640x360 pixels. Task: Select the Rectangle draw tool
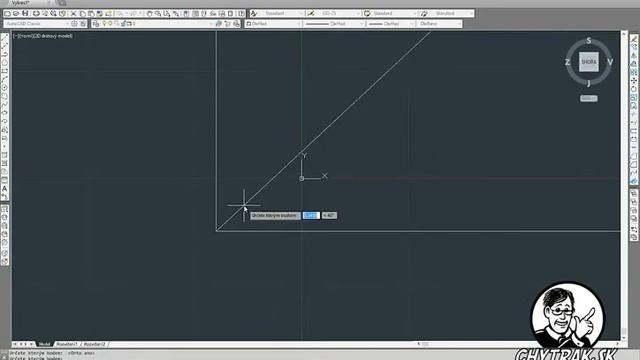tap(4, 71)
